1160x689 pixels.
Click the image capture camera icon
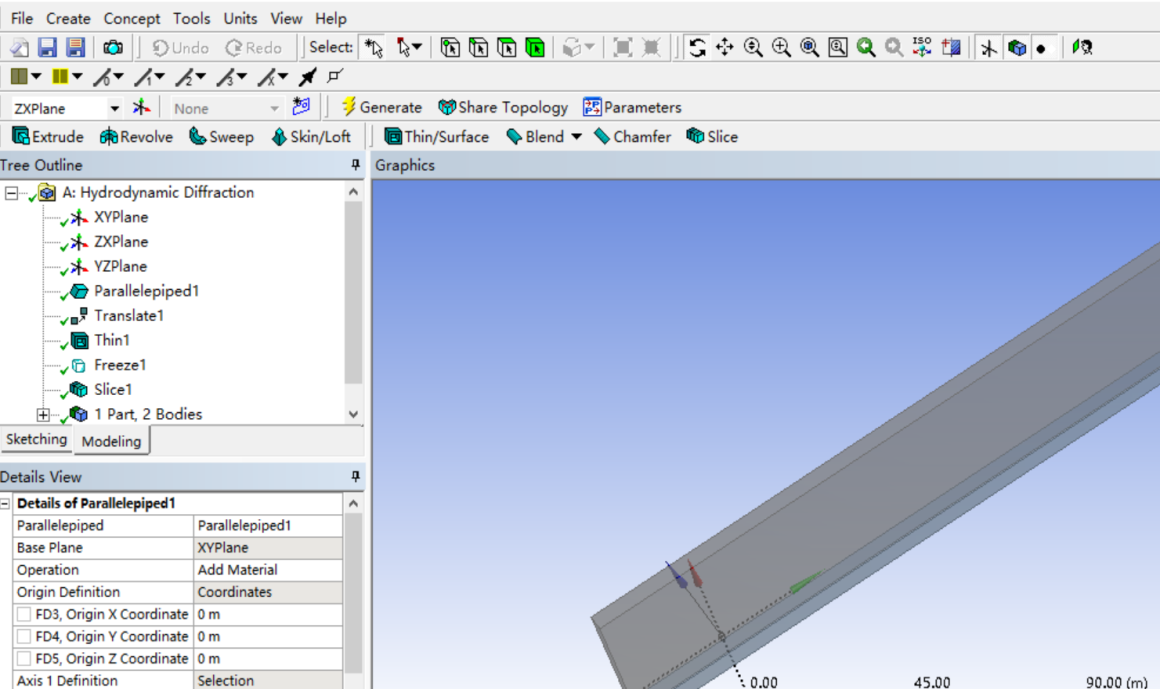(114, 47)
